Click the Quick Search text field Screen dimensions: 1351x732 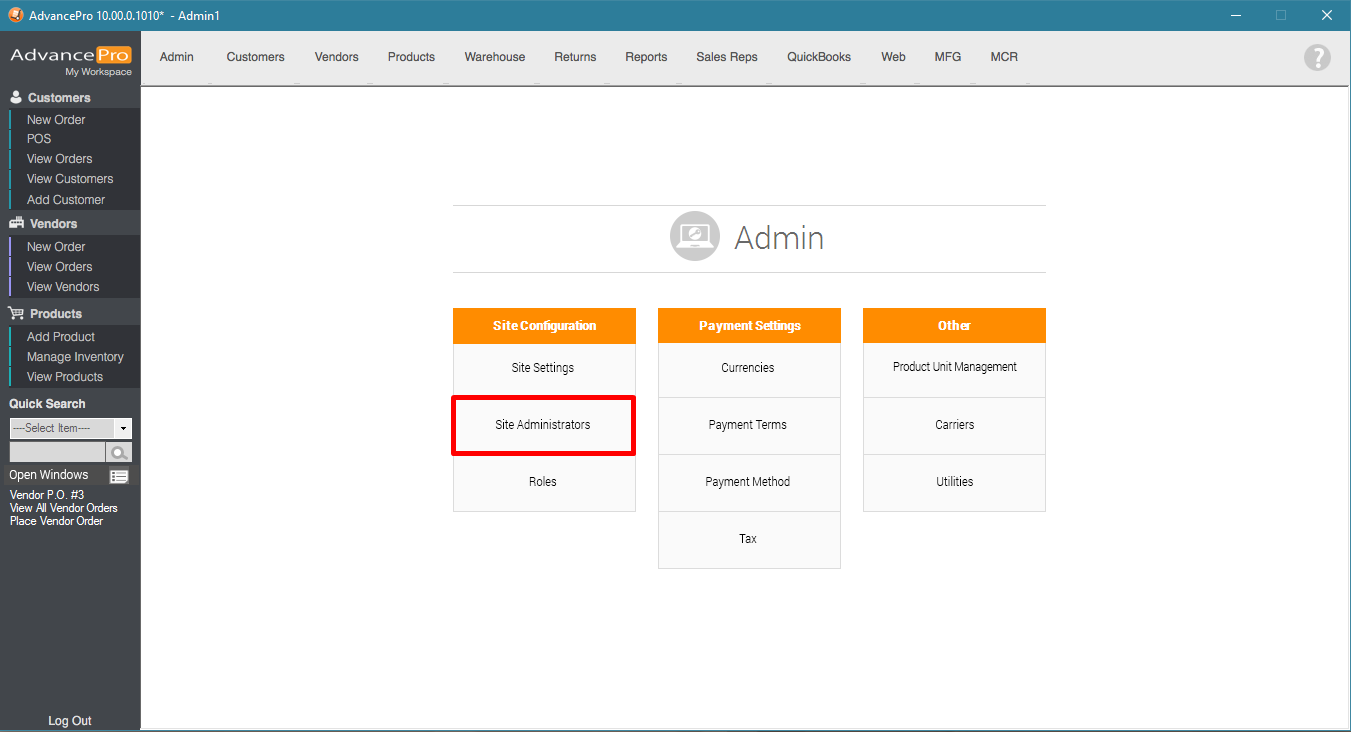(x=57, y=453)
